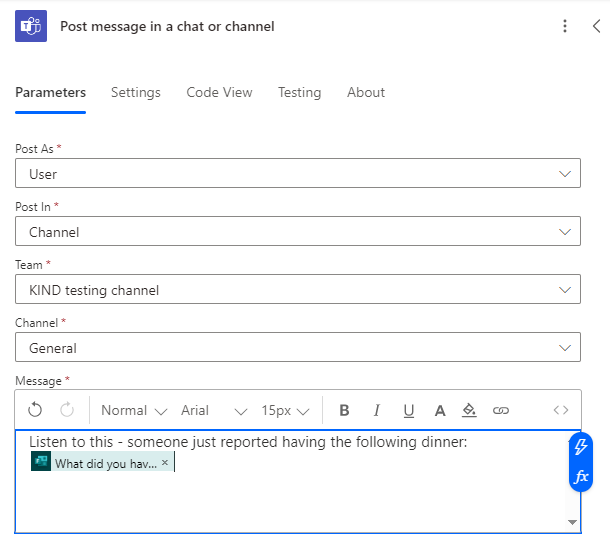
Task: Open the three-dot more options menu
Action: tap(565, 26)
